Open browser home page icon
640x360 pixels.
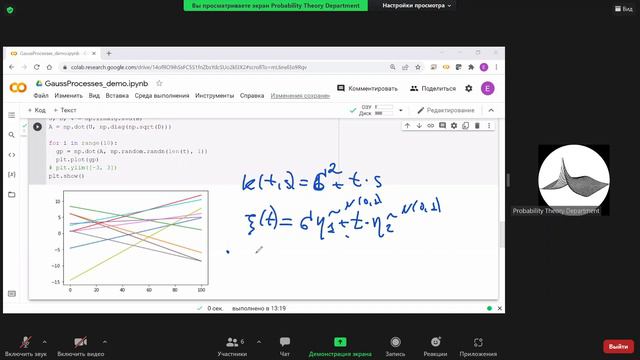(x=49, y=67)
